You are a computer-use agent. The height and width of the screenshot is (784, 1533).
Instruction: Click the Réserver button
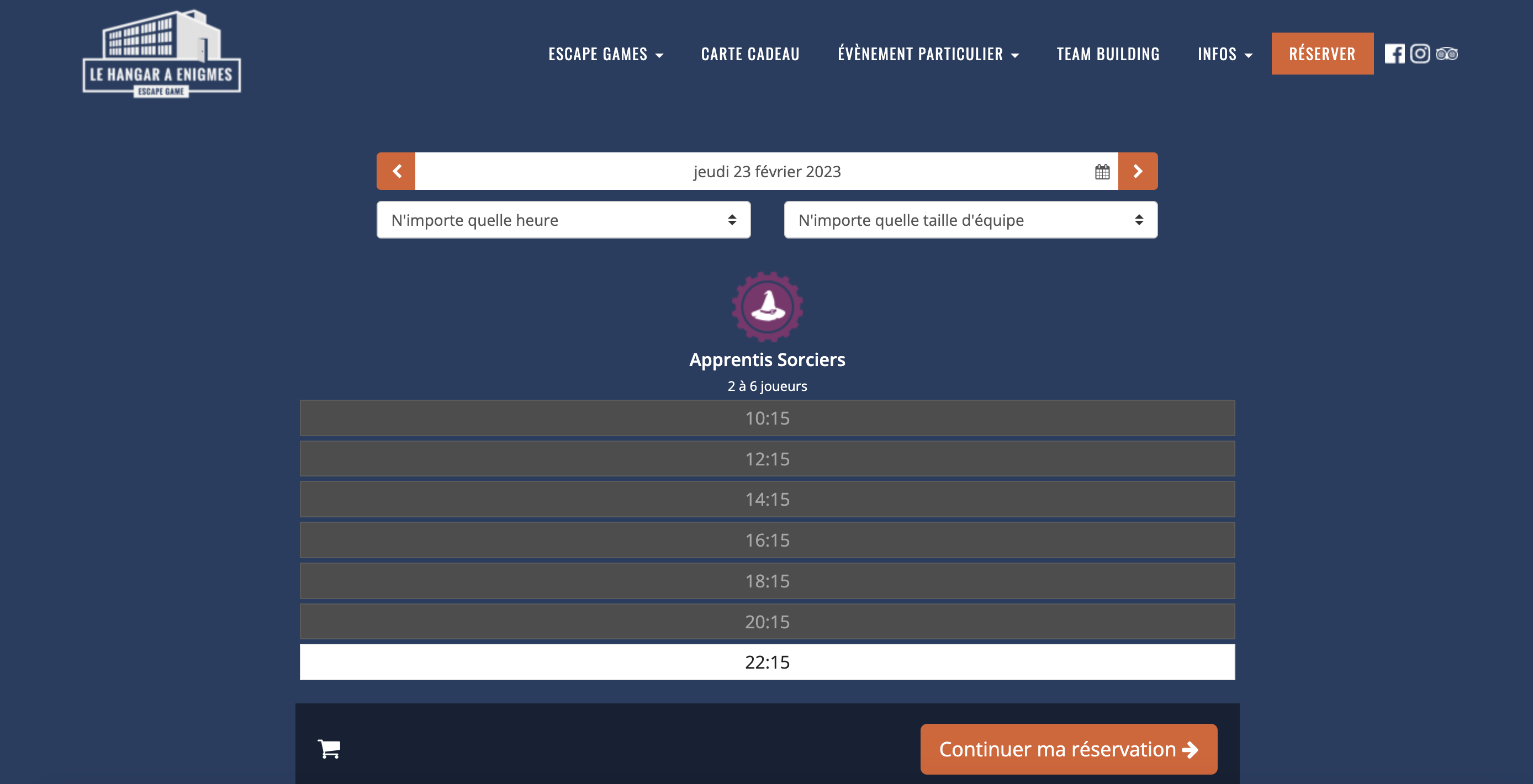point(1323,54)
